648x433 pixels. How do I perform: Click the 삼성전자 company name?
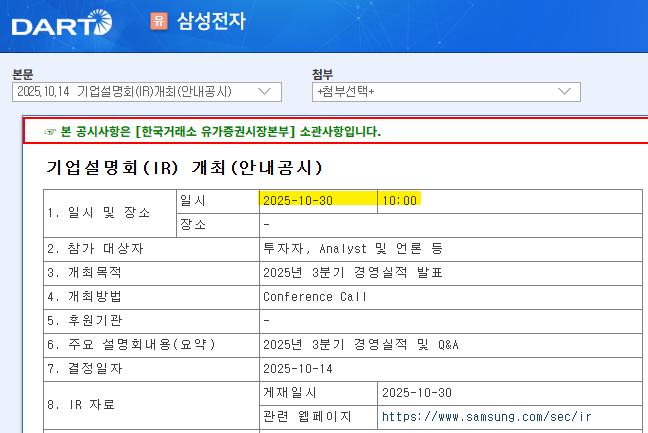[211, 21]
